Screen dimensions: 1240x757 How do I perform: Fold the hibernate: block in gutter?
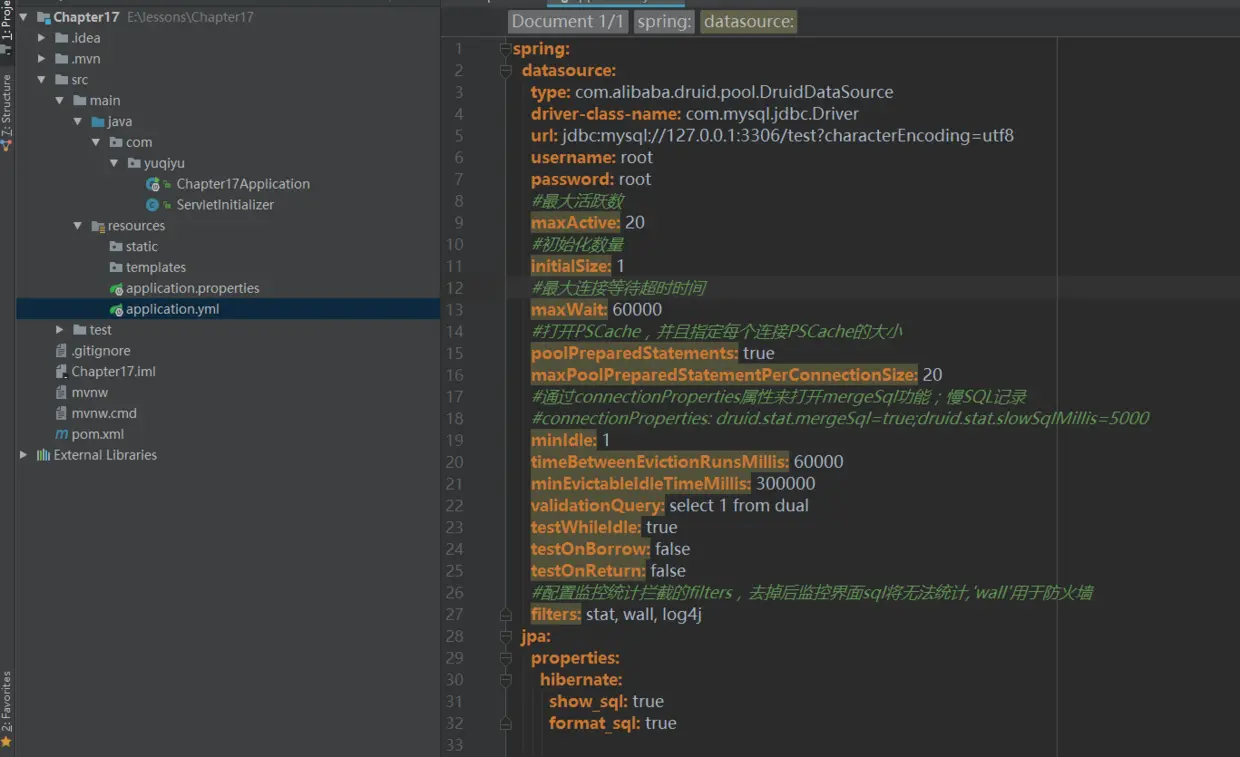pos(506,680)
